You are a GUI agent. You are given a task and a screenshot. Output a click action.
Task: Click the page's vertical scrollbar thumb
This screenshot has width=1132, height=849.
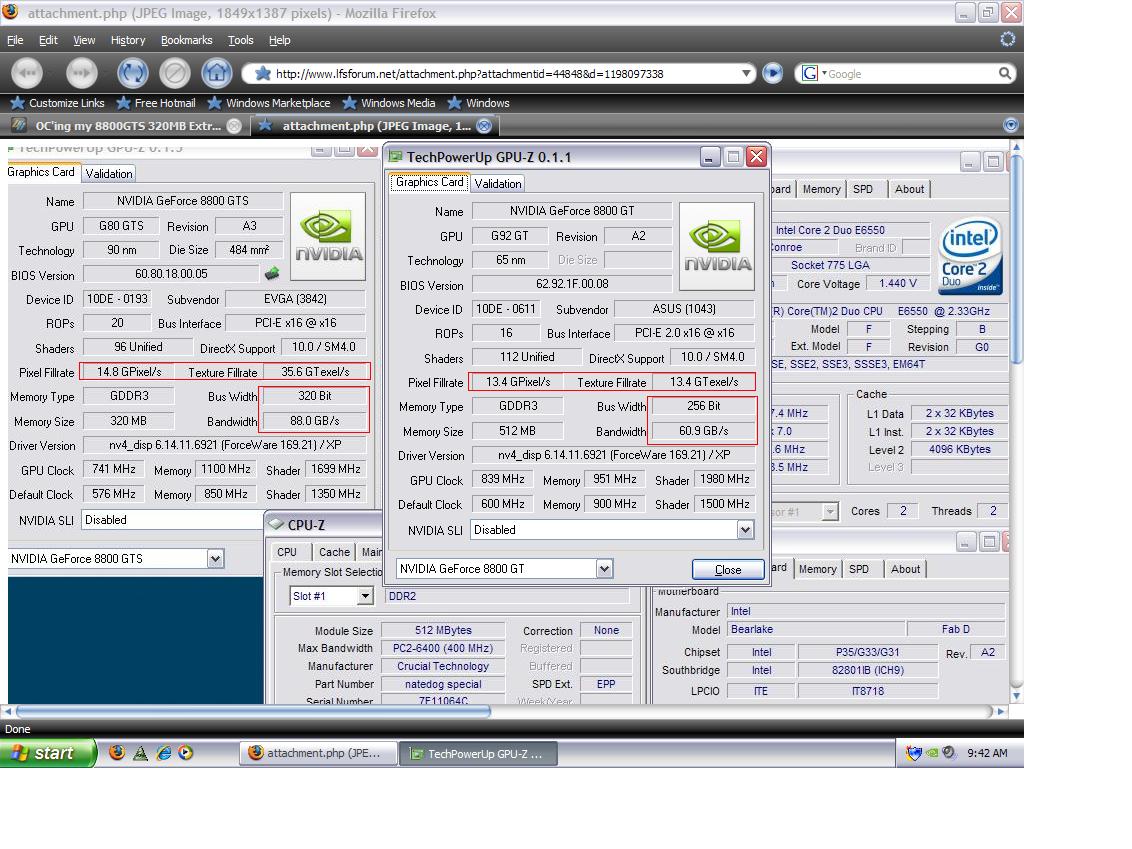click(x=1016, y=258)
